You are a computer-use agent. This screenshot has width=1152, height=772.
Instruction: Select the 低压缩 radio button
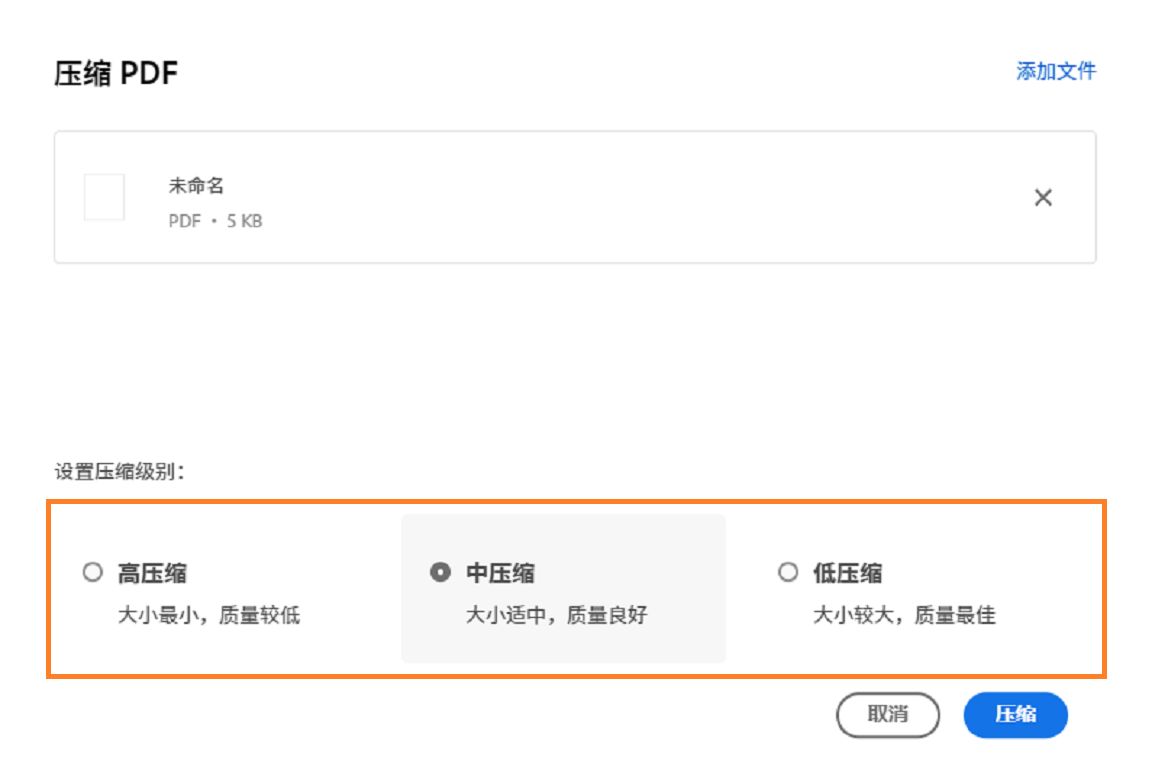(x=787, y=573)
